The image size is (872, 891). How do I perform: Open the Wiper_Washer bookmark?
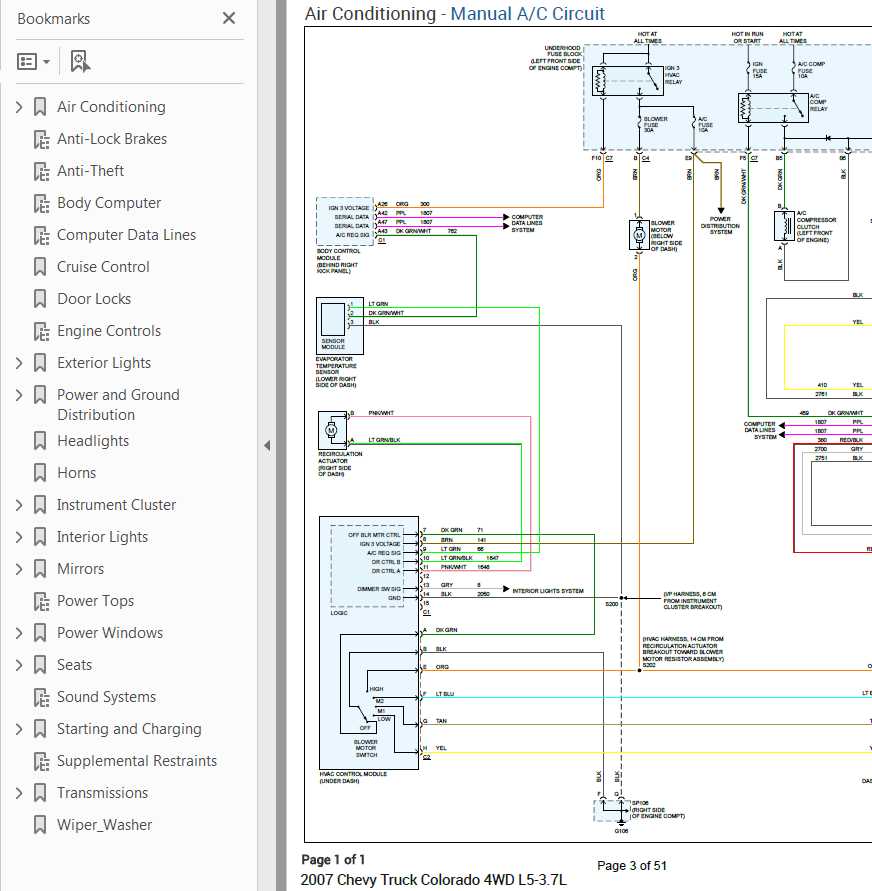point(105,825)
